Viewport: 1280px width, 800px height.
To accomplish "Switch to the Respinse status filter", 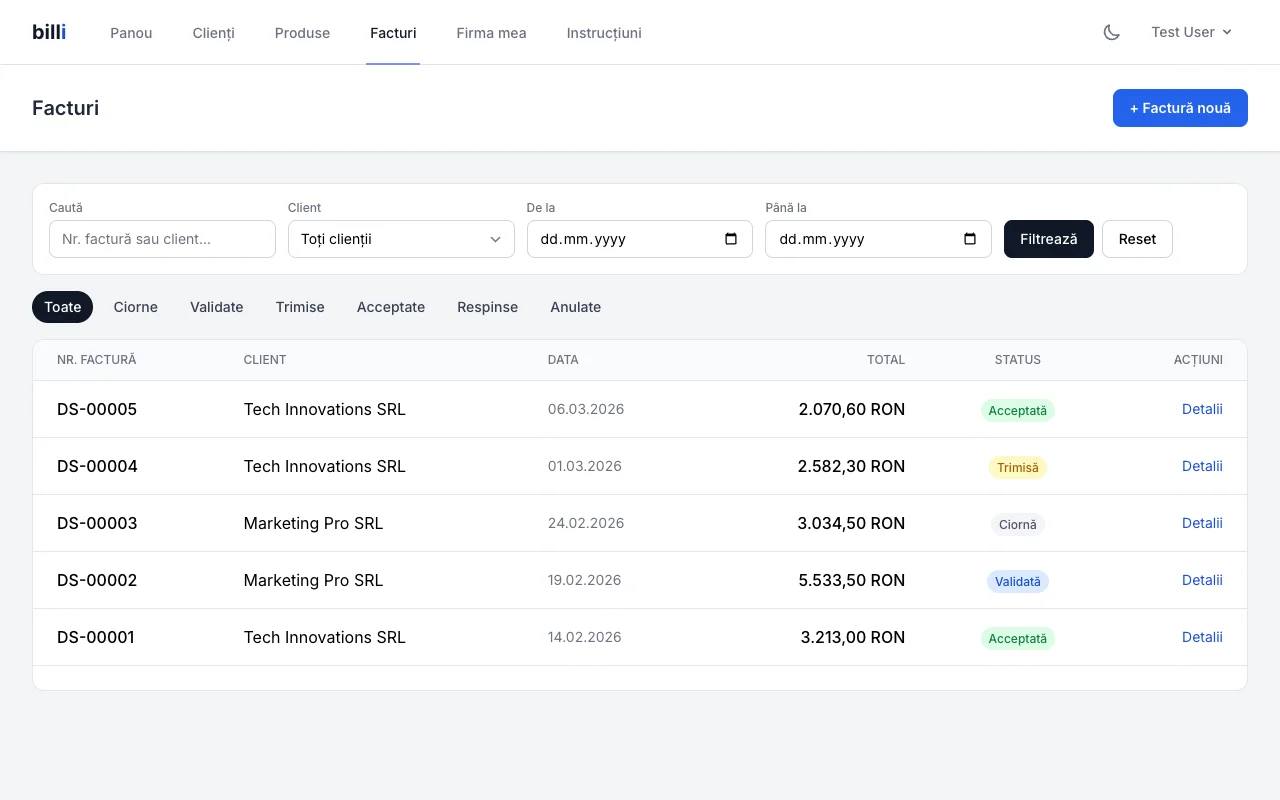I will pos(487,307).
